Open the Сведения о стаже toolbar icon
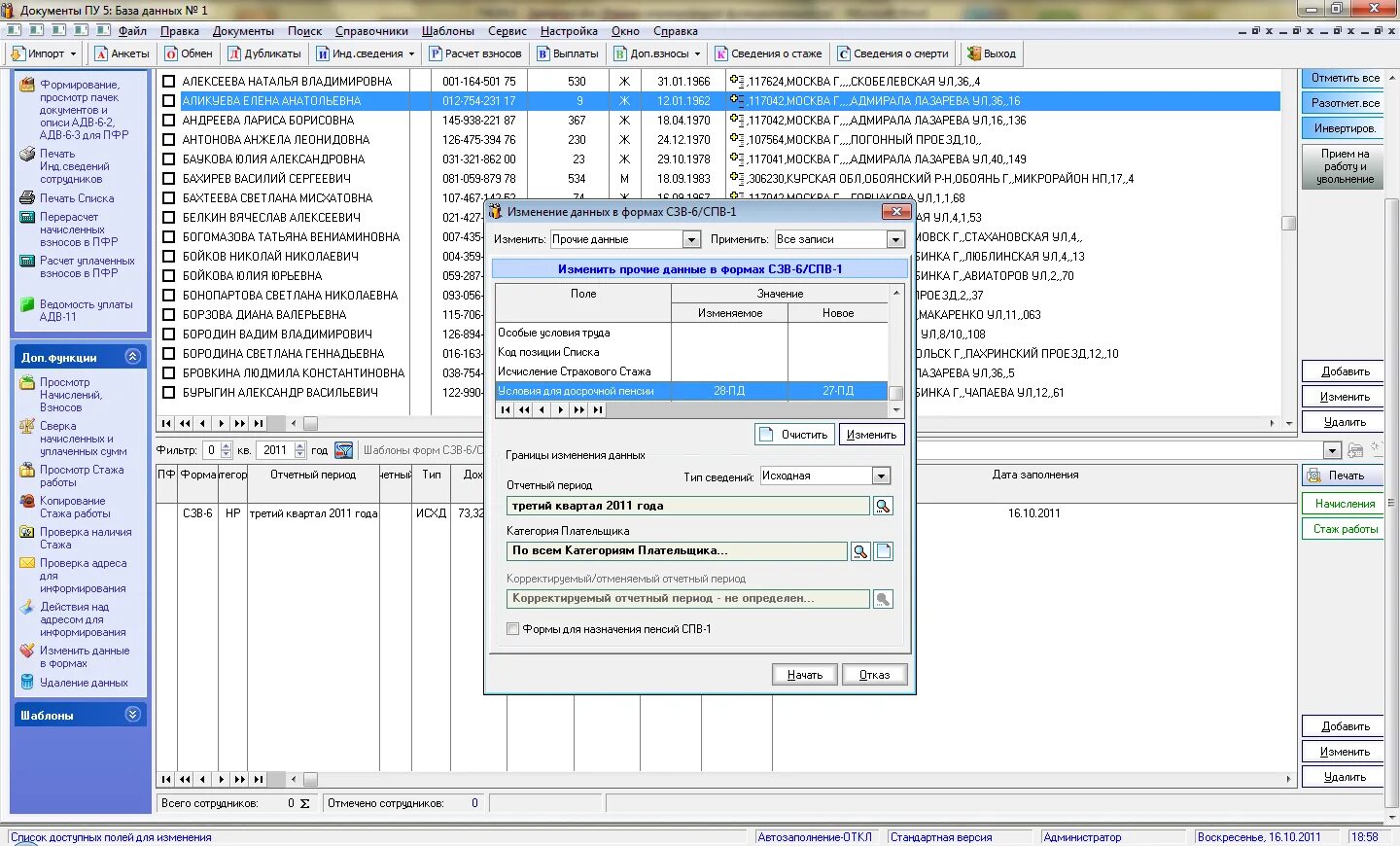Viewport: 1400px width, 846px height. [721, 53]
